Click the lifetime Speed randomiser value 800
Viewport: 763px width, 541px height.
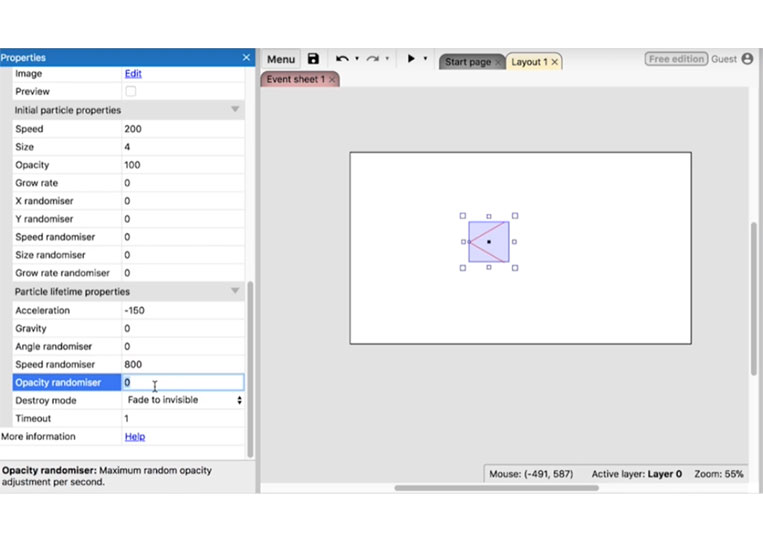coord(183,364)
